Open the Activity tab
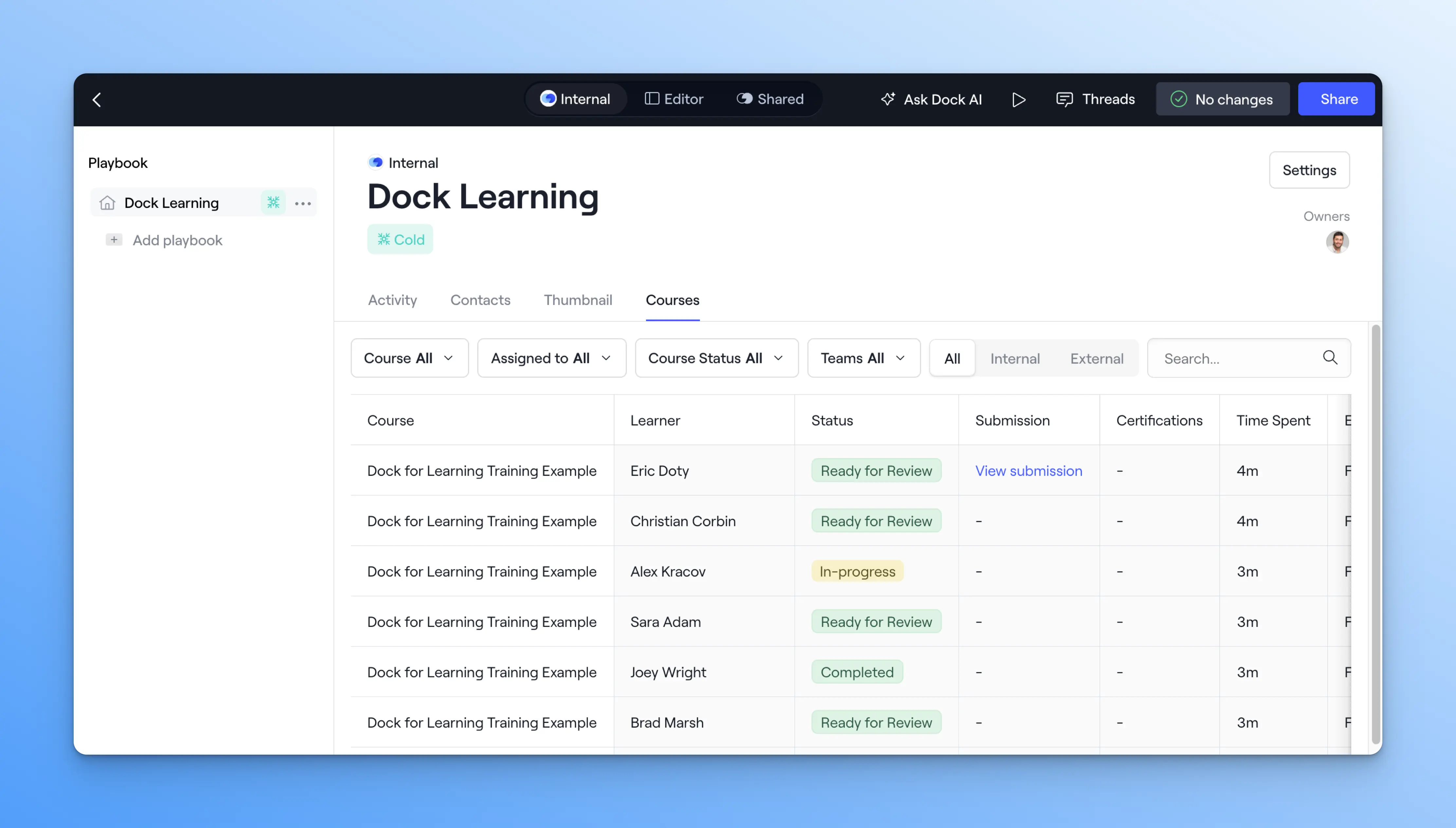The width and height of the screenshot is (1456, 828). (392, 300)
